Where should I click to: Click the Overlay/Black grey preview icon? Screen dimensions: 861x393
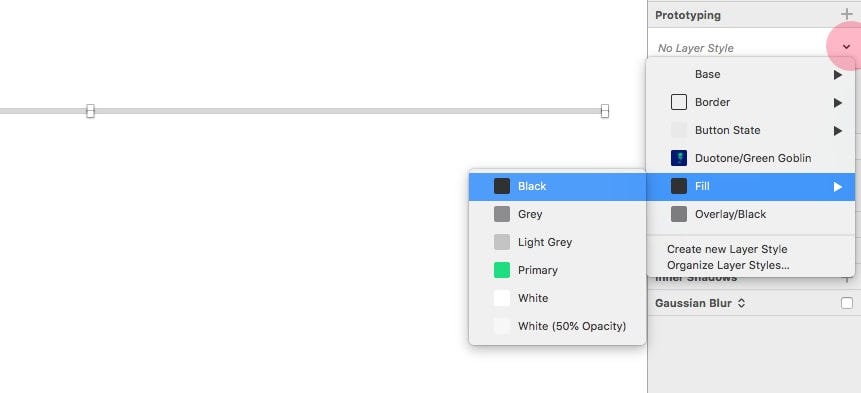tap(679, 214)
